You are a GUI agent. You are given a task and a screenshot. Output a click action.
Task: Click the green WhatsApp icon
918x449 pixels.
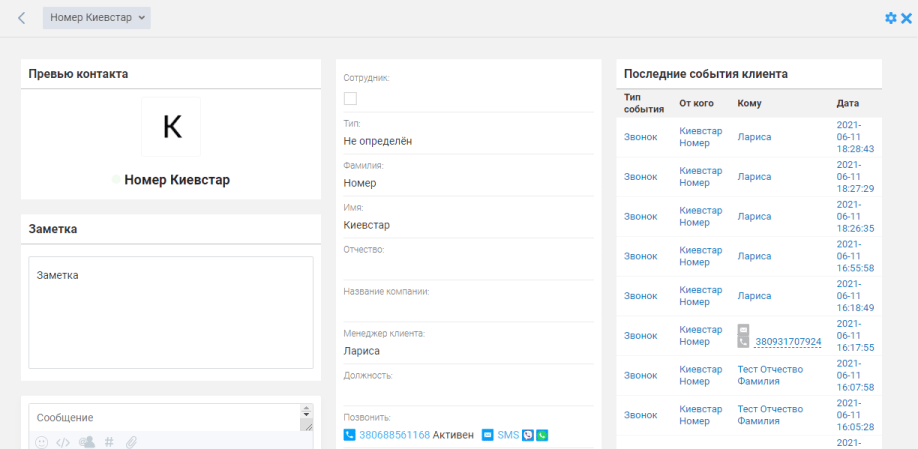(542, 435)
